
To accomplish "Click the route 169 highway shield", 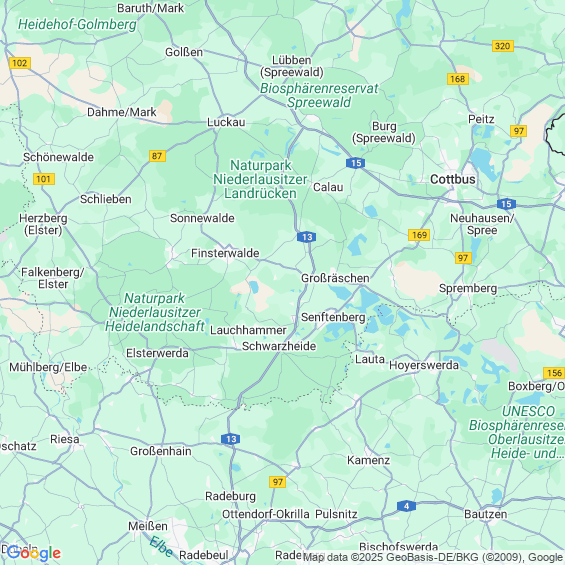I will pyautogui.click(x=419, y=235).
